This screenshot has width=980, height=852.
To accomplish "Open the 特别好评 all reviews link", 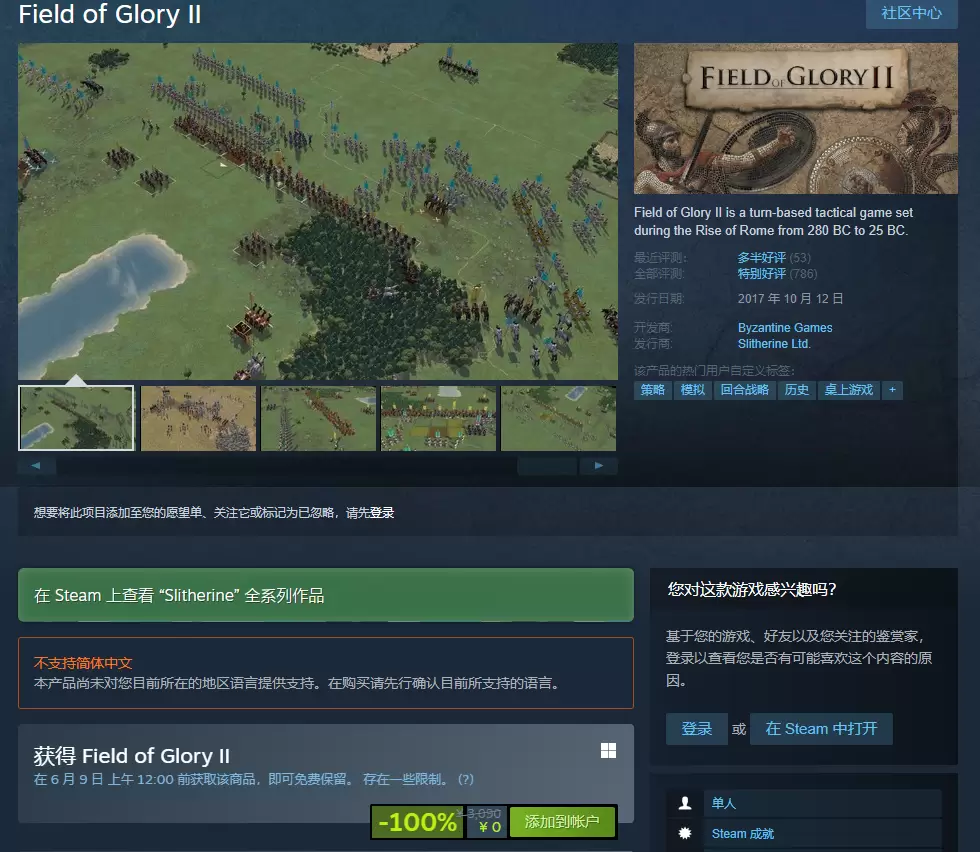I will click(x=761, y=274).
